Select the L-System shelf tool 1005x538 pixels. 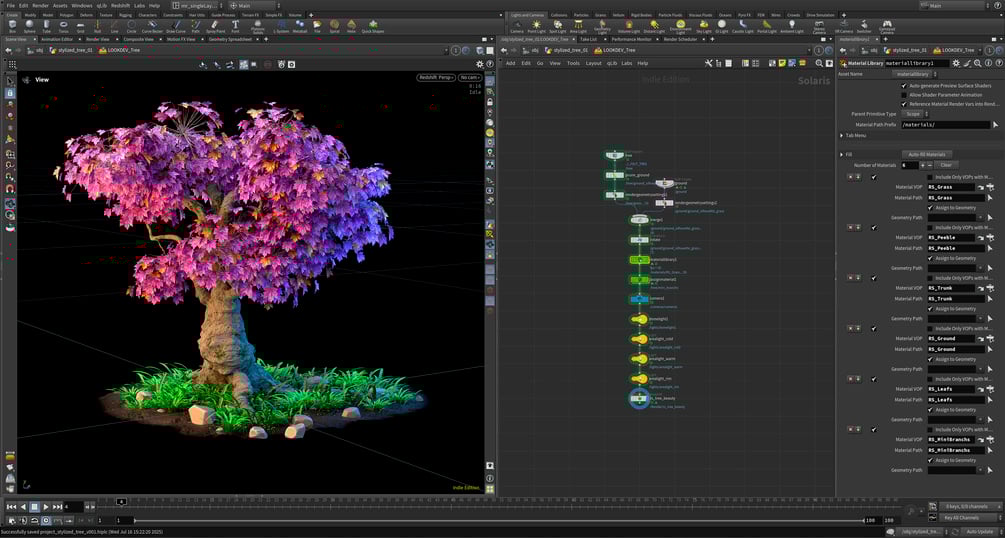pyautogui.click(x=281, y=26)
